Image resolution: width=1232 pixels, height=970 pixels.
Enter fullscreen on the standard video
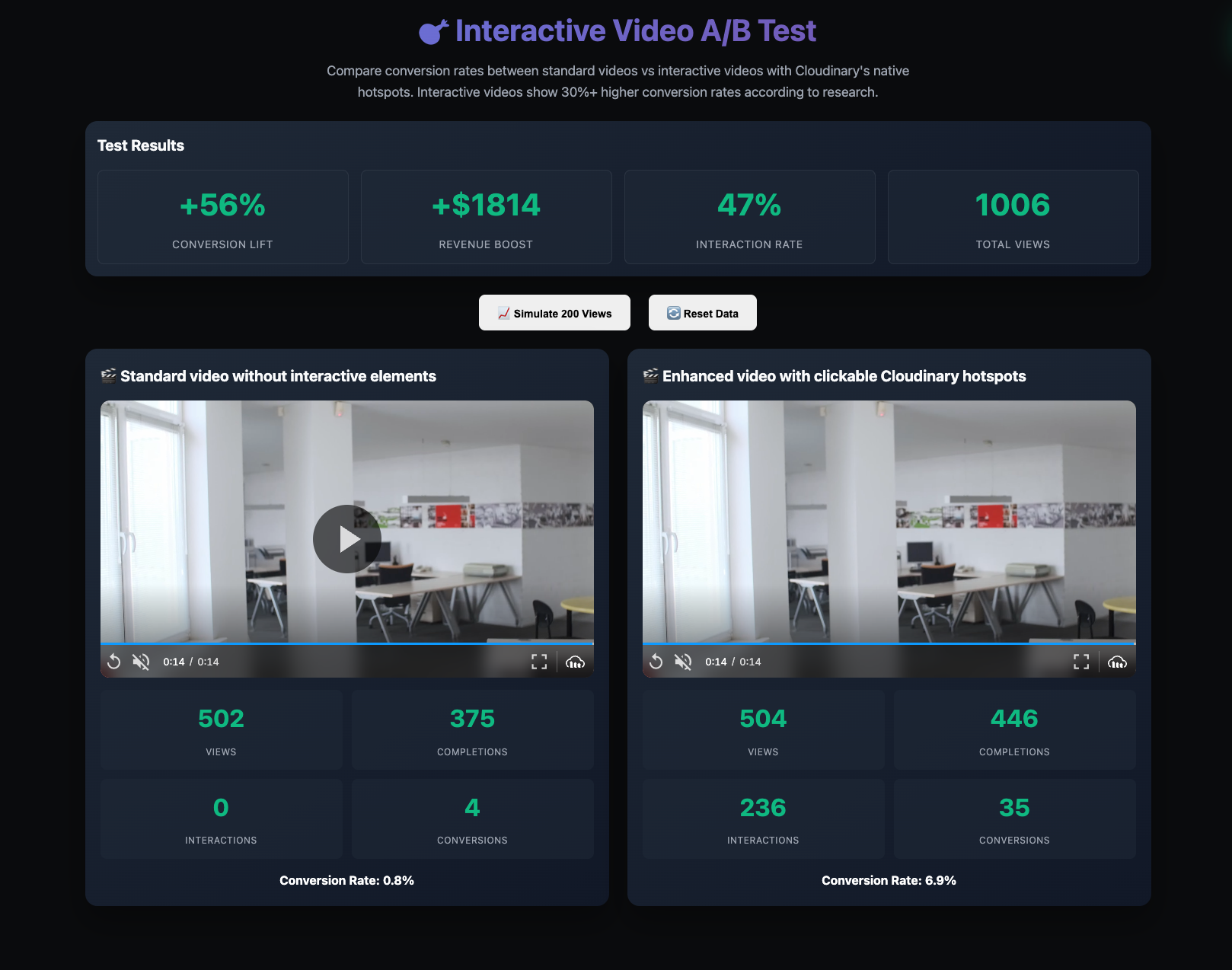point(540,662)
